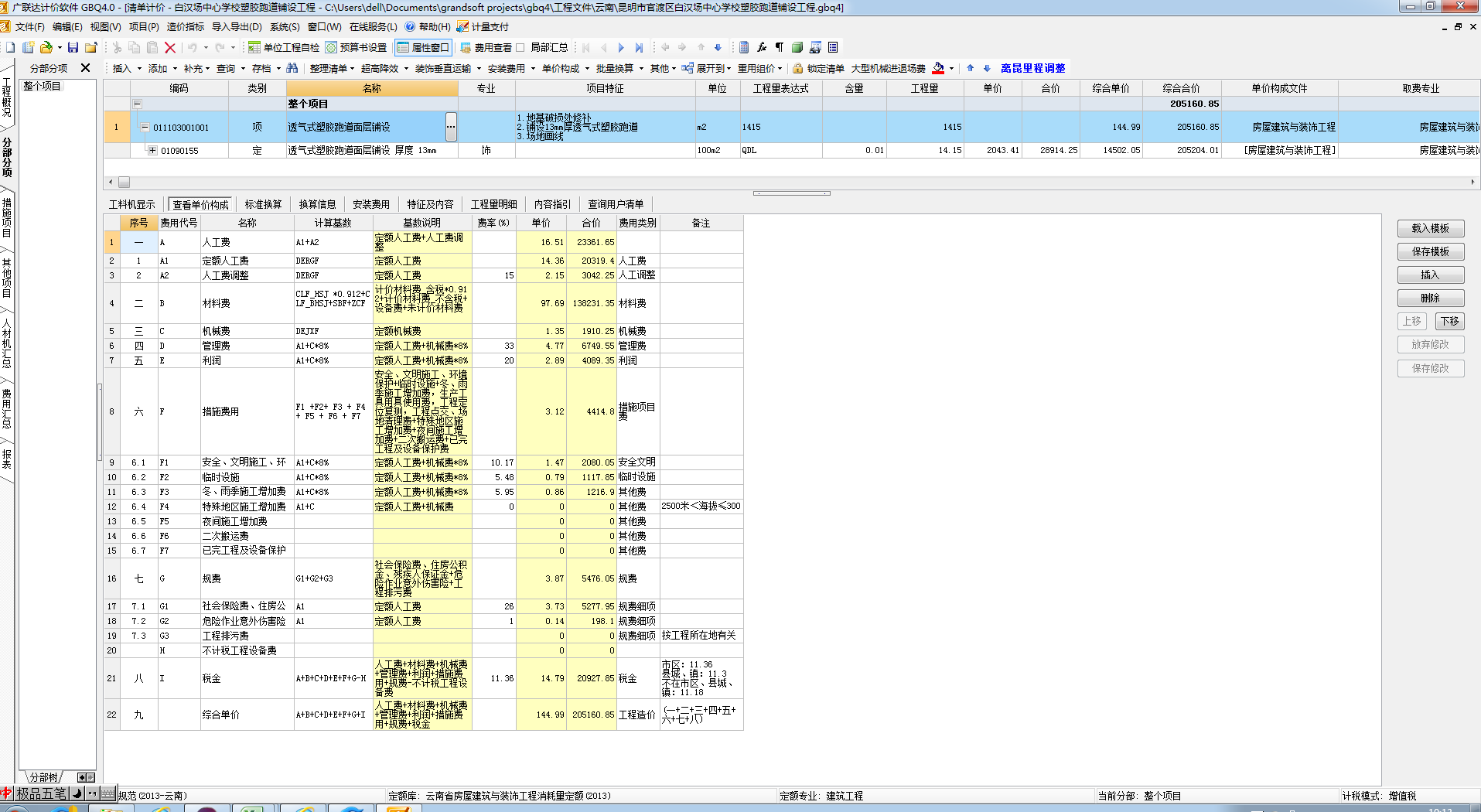Jump to last record arrow icon
Screen dimensions: 1481x812
pos(639,48)
